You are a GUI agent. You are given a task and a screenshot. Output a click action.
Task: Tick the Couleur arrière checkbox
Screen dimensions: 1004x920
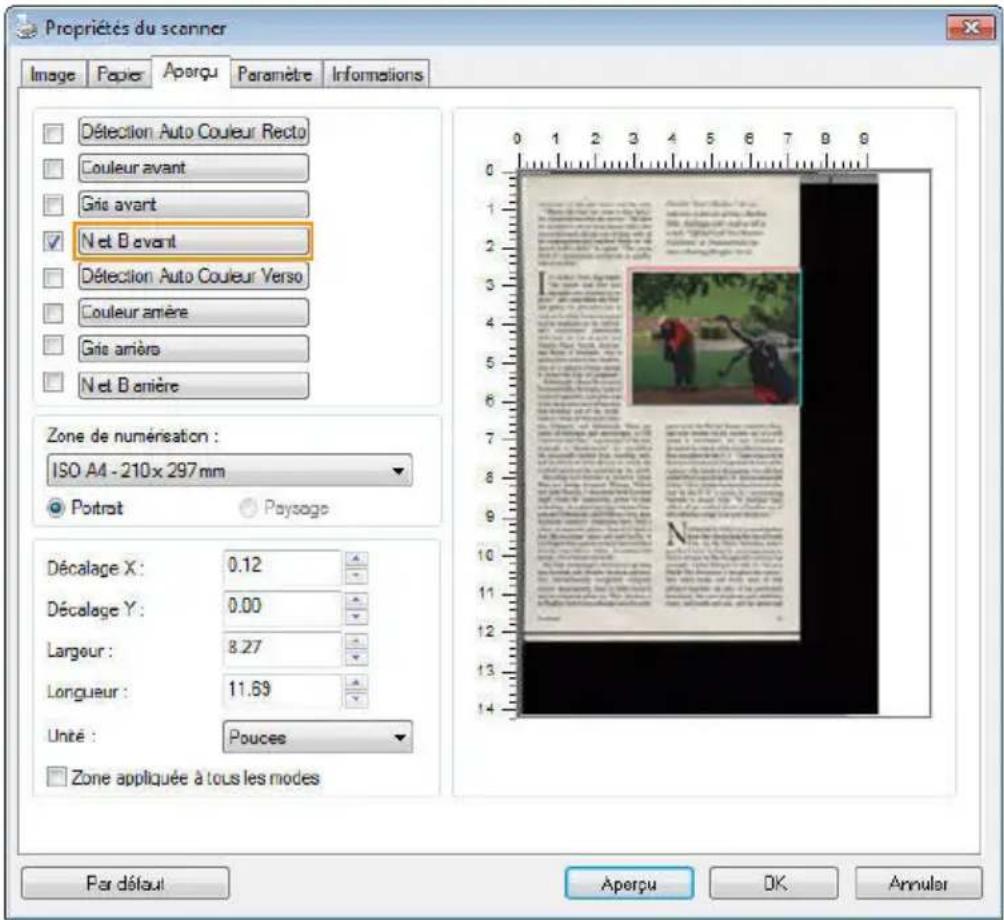click(53, 312)
